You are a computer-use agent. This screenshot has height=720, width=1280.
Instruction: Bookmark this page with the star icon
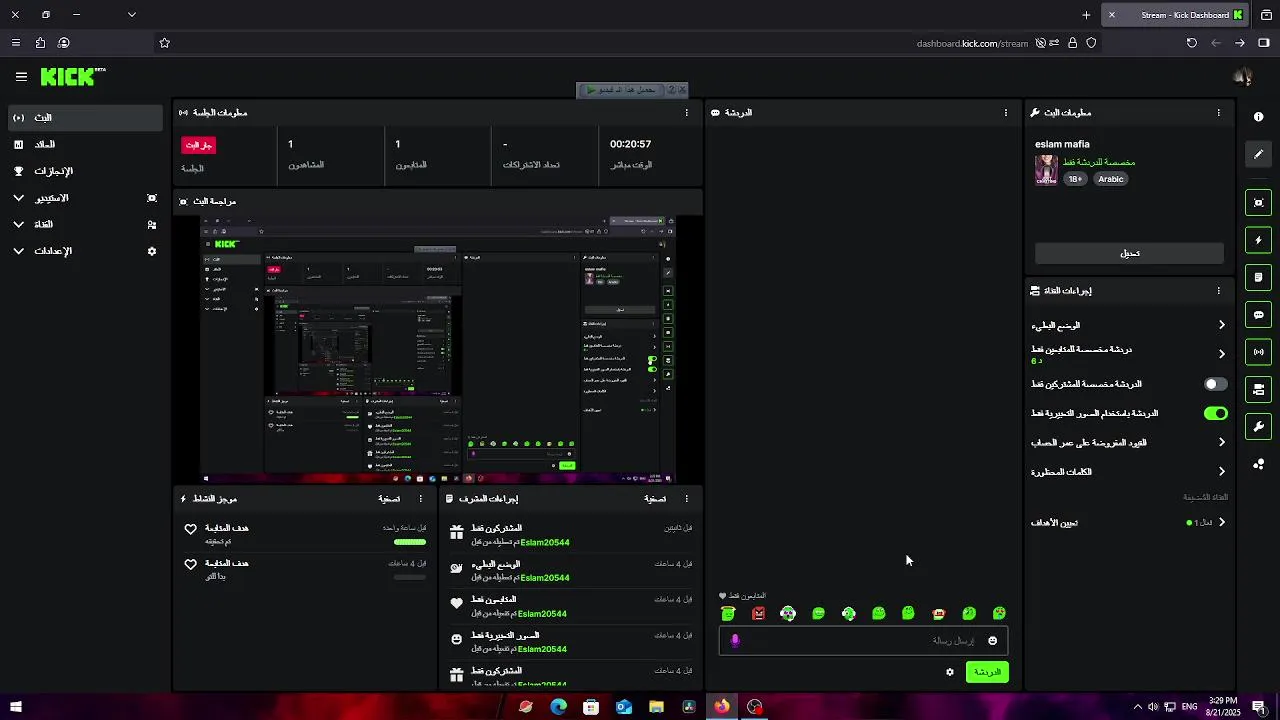tap(165, 43)
